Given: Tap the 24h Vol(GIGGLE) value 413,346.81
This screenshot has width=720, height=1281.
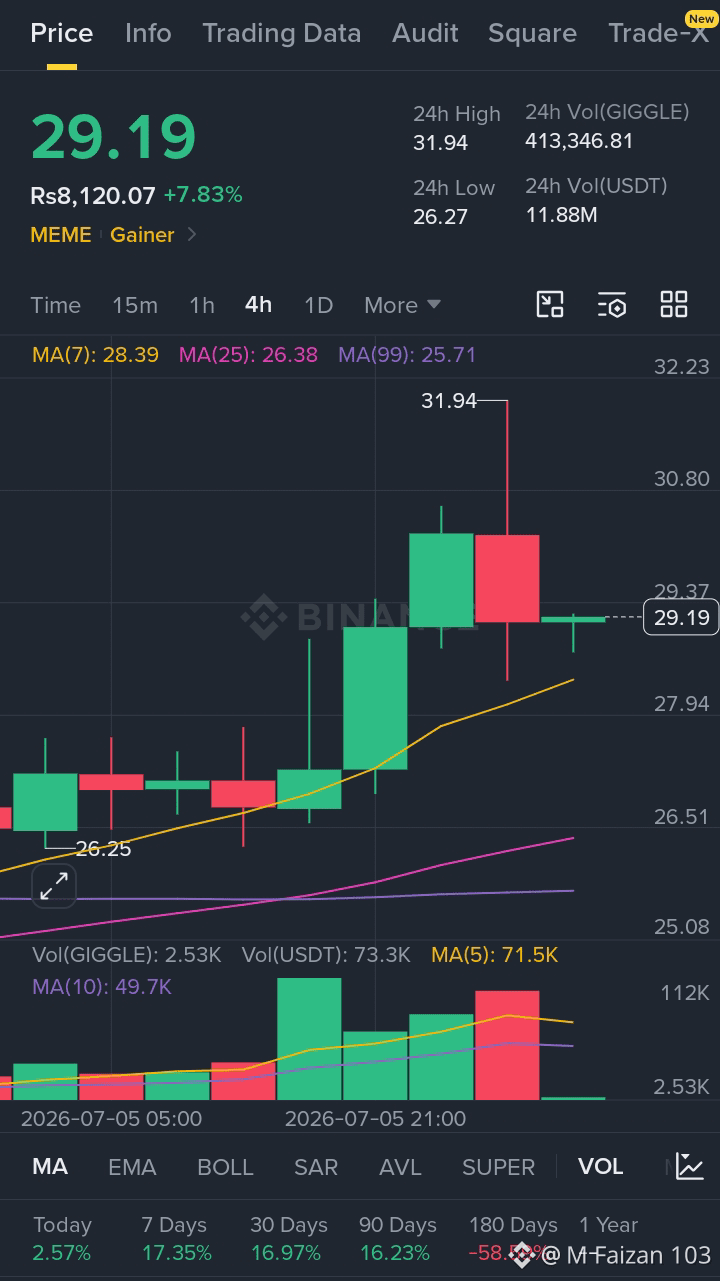Looking at the screenshot, I should [x=579, y=141].
